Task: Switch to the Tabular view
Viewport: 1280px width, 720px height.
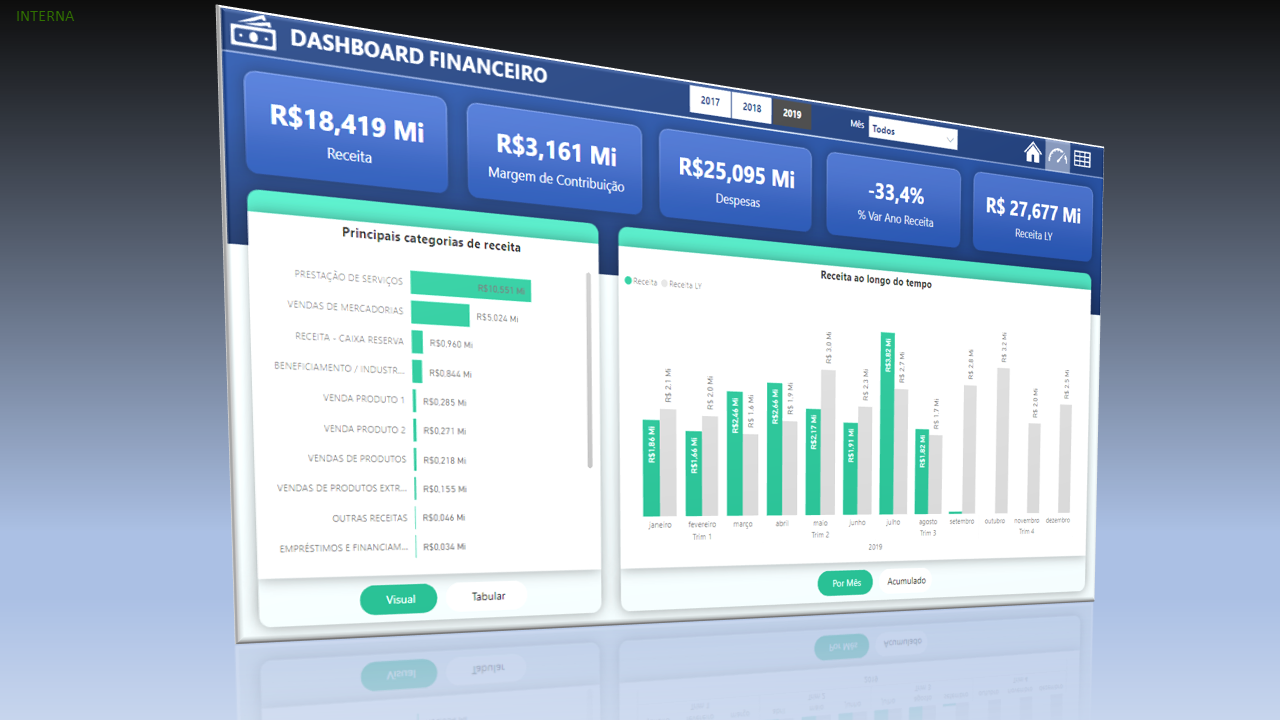Action: coord(488,596)
